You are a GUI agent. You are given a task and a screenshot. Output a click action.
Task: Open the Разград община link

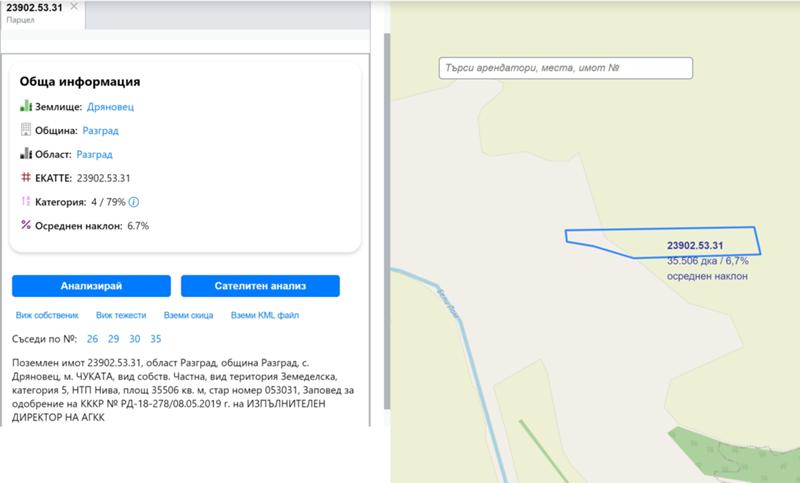[x=101, y=131]
